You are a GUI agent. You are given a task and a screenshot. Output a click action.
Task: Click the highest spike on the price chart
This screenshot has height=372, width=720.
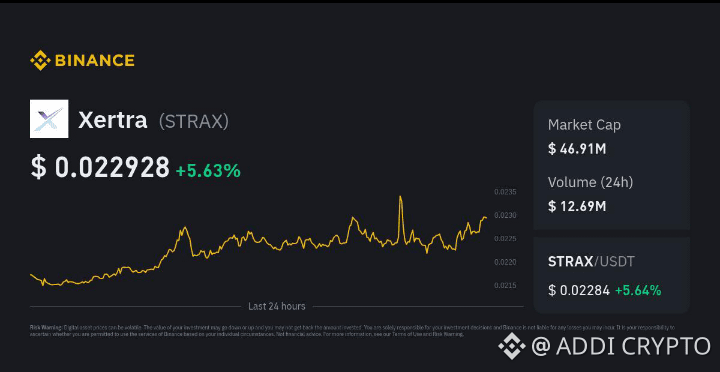coord(400,198)
